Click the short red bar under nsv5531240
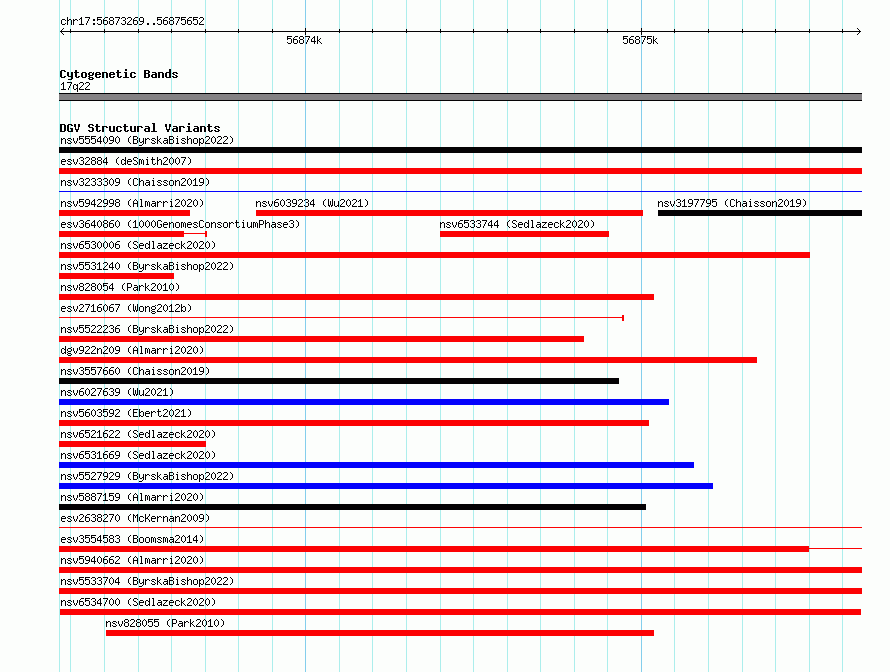 coord(116,276)
